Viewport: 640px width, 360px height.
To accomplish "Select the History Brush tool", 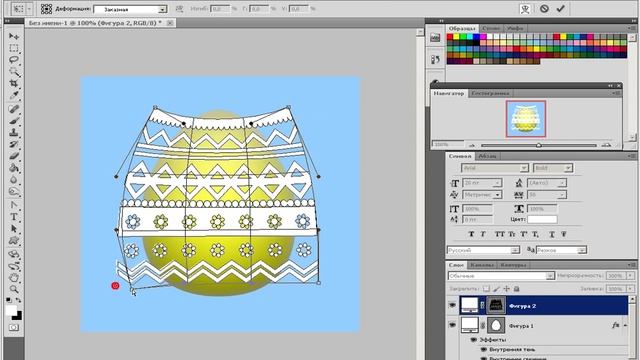I will coord(14,144).
